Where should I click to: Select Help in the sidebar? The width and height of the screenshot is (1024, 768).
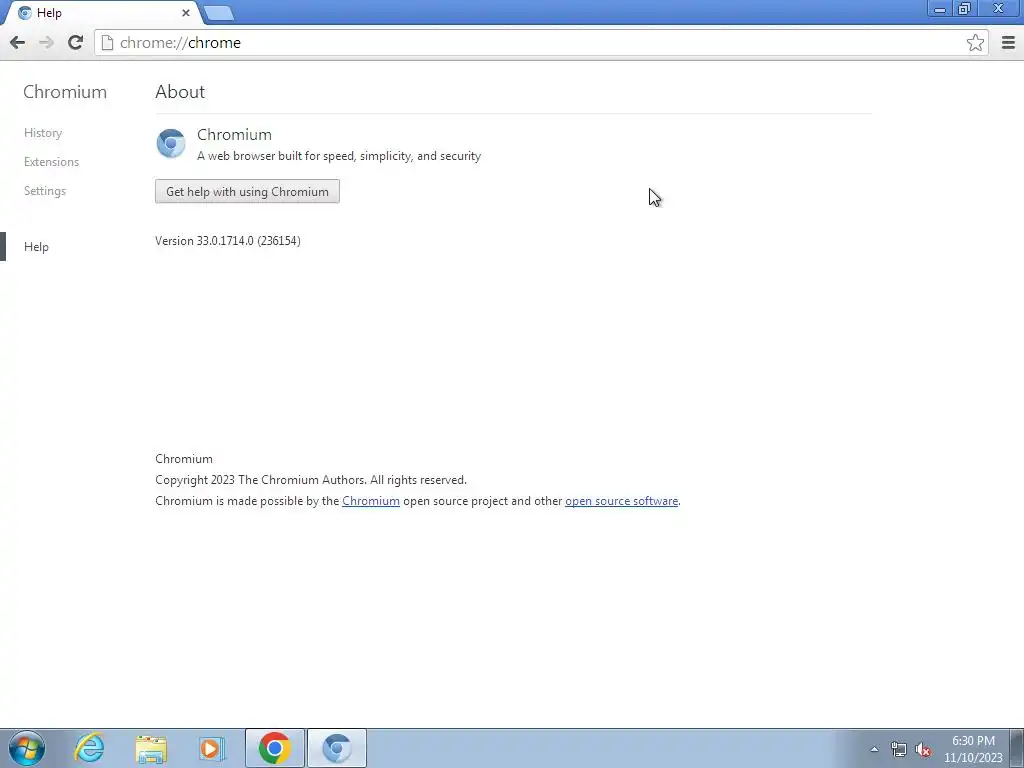[x=37, y=247]
